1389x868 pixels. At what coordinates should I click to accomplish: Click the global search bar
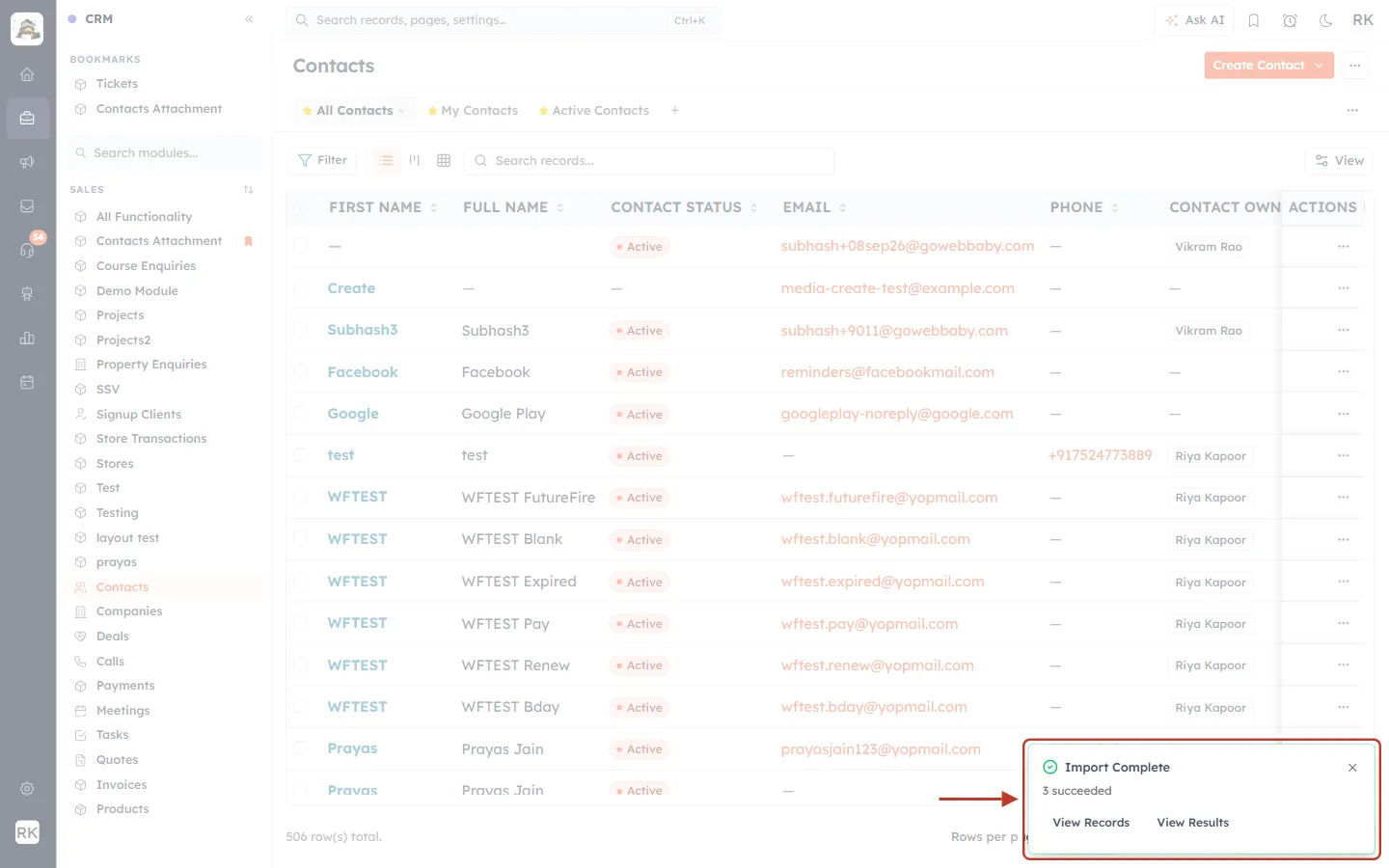(503, 20)
